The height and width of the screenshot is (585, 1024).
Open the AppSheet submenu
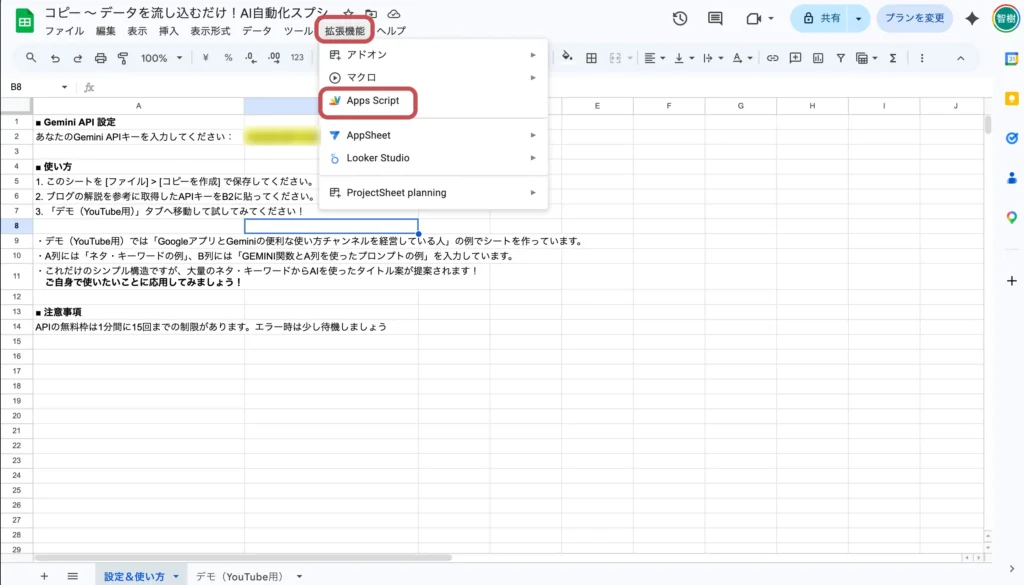[432, 135]
